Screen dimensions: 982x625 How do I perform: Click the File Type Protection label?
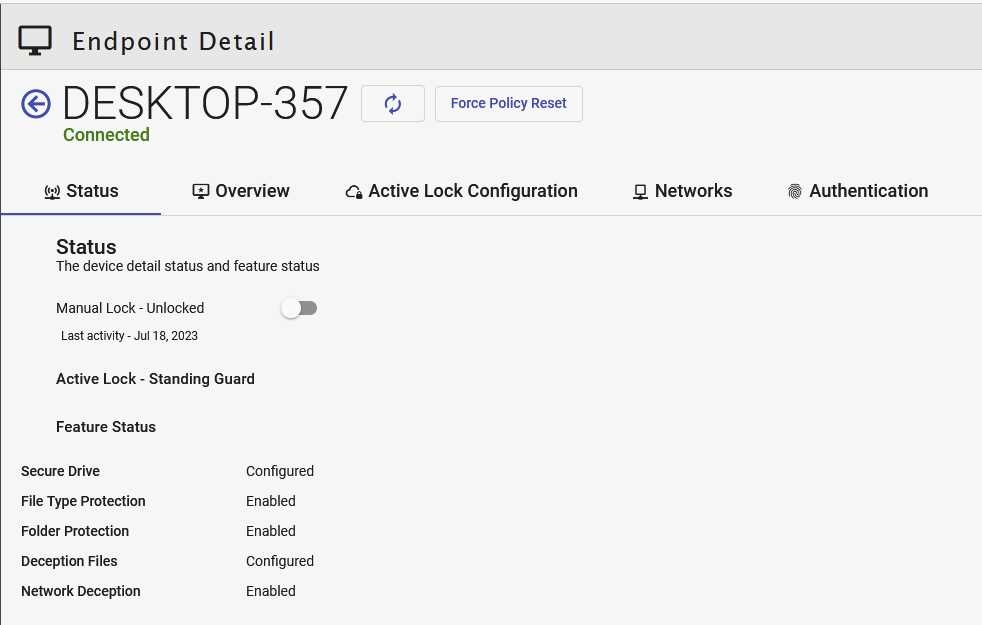point(83,501)
